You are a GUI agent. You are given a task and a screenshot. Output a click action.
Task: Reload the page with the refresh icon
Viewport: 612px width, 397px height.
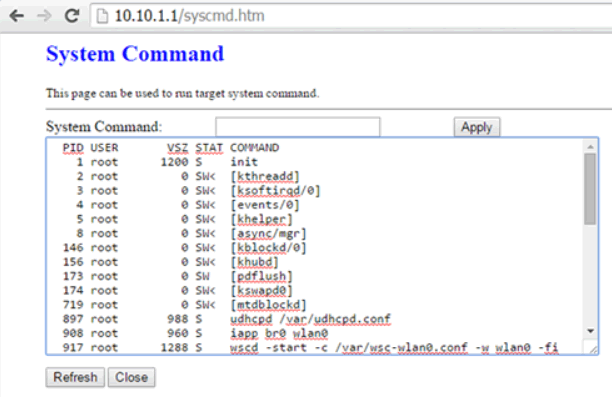[x=72, y=16]
